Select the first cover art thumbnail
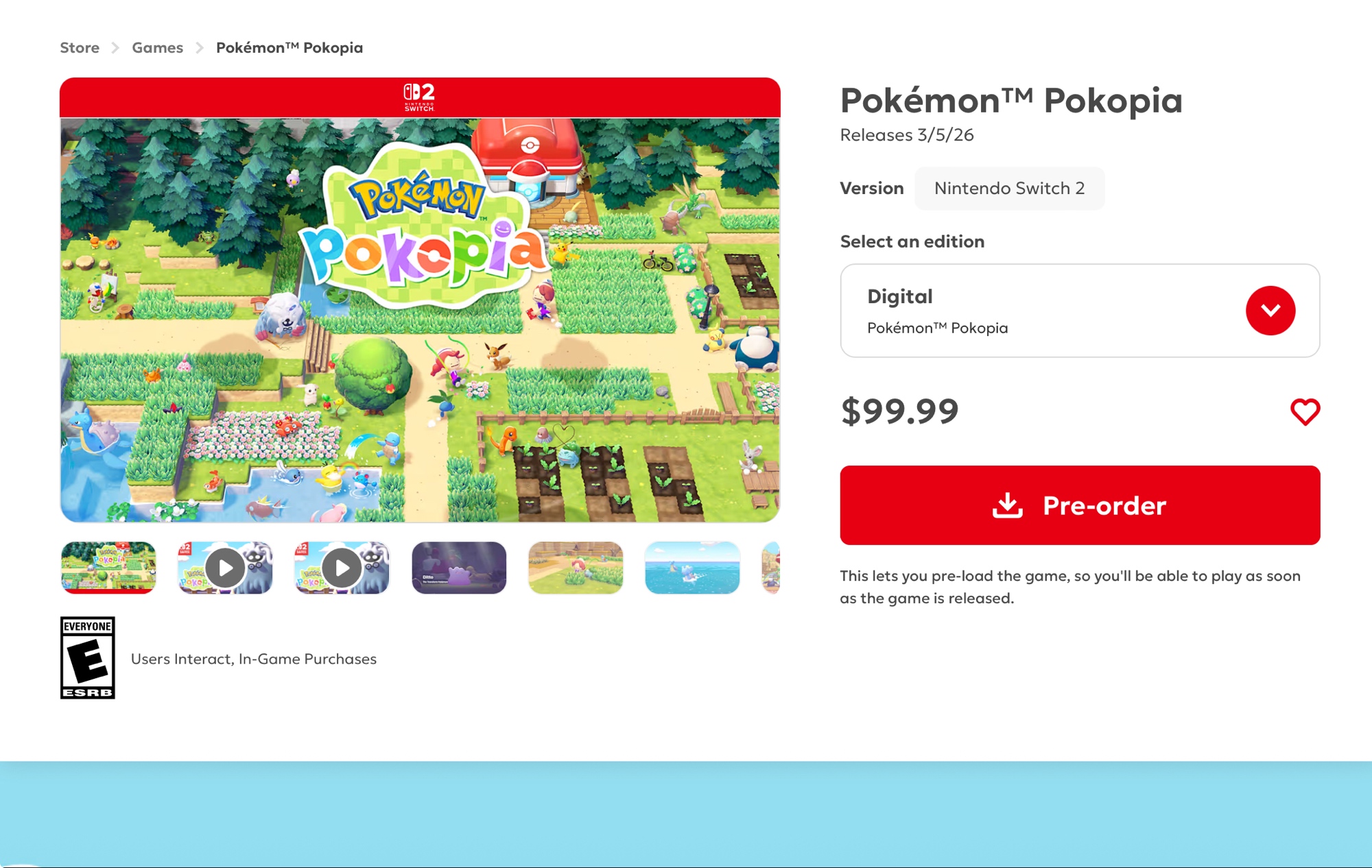Viewport: 1372px width, 868px height. [108, 568]
